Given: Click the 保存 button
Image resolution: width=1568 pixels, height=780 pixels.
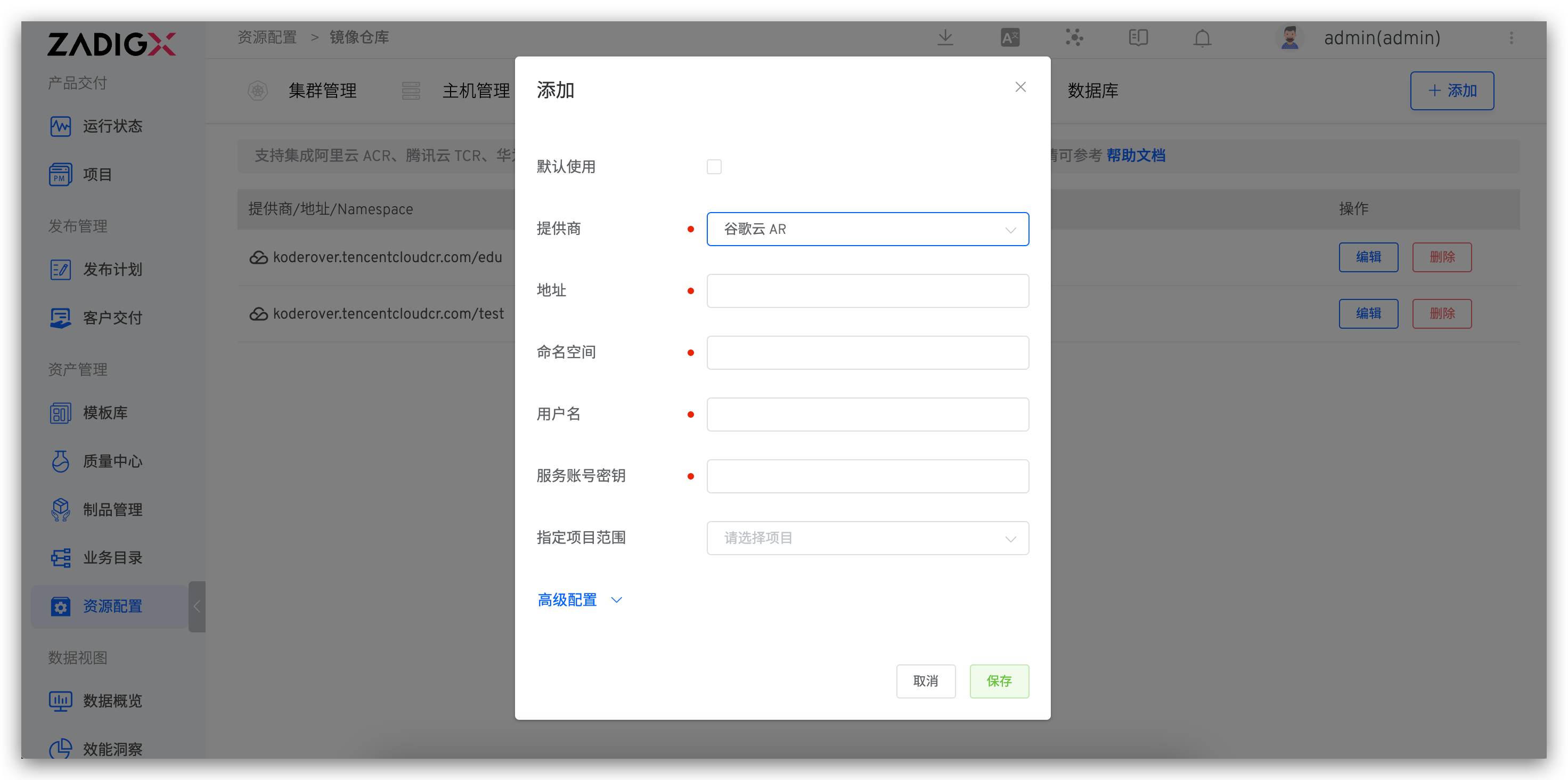Looking at the screenshot, I should (x=999, y=681).
